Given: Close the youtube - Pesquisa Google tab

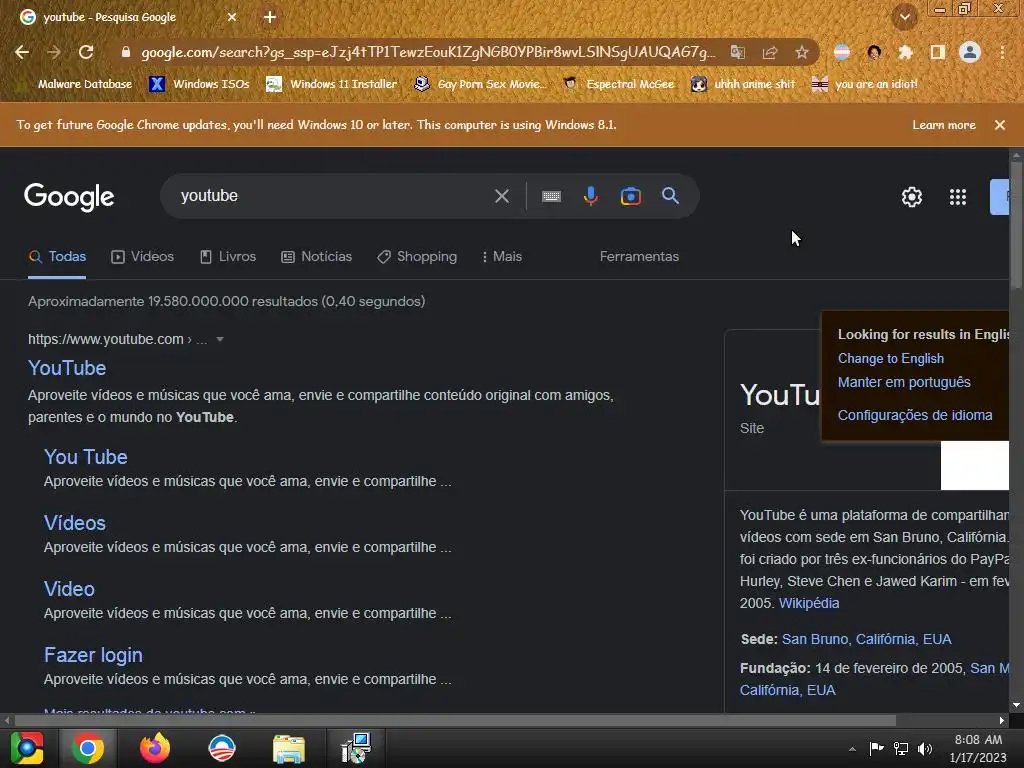Looking at the screenshot, I should click(x=232, y=17).
